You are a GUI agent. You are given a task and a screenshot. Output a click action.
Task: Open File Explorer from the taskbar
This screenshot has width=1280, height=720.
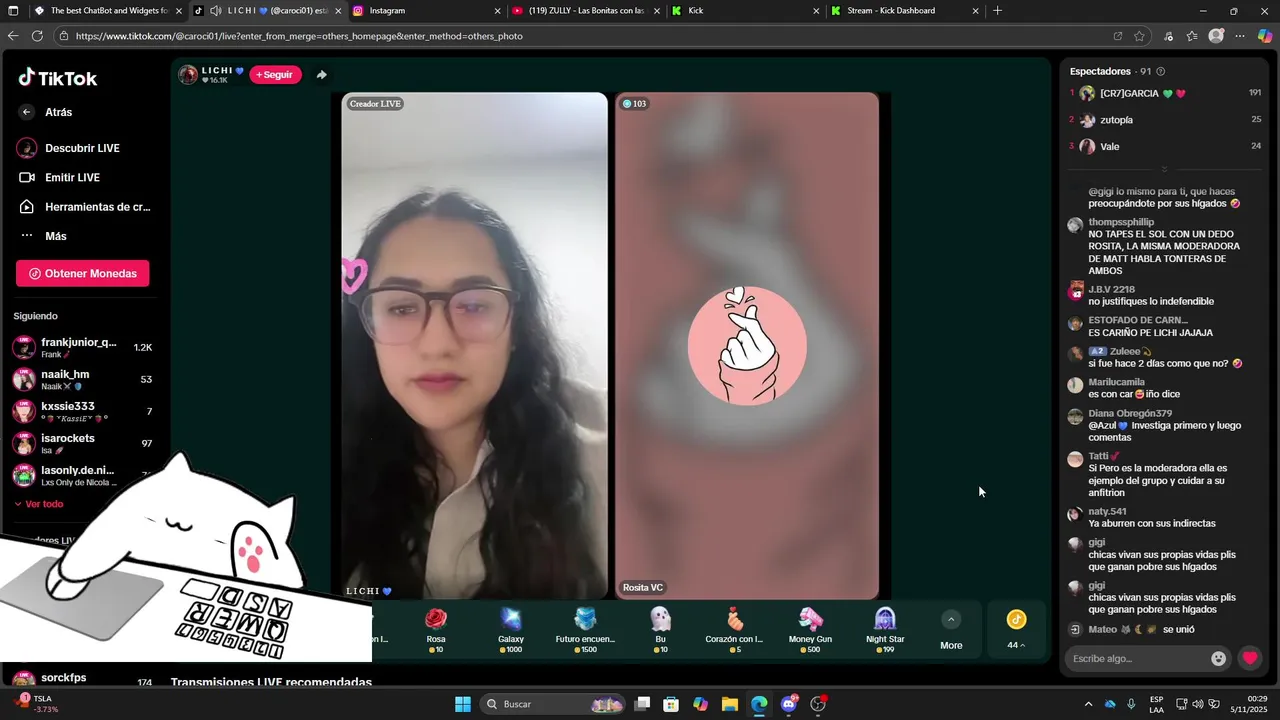point(730,704)
